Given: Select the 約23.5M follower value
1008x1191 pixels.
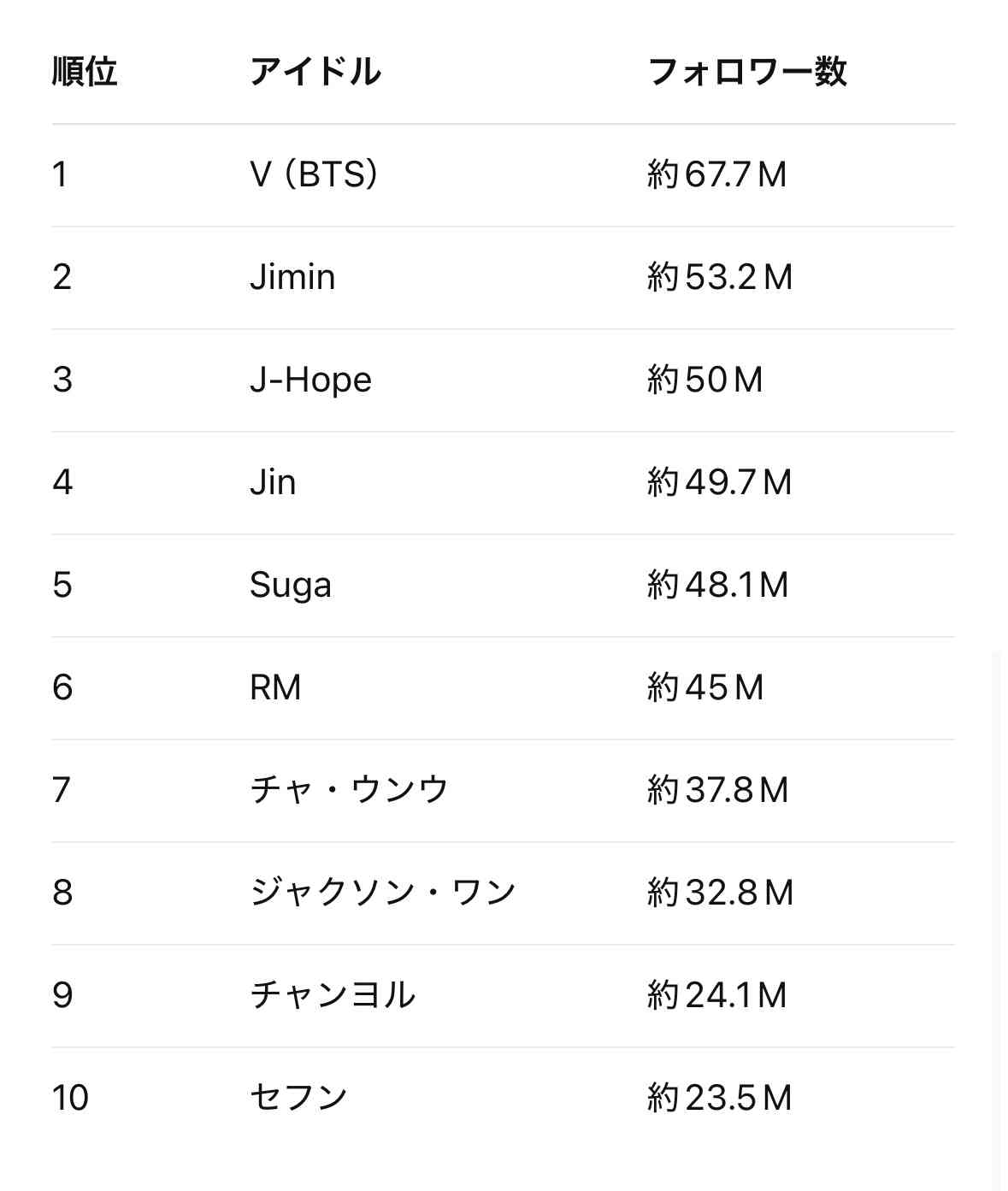Looking at the screenshot, I should pos(720,1098).
